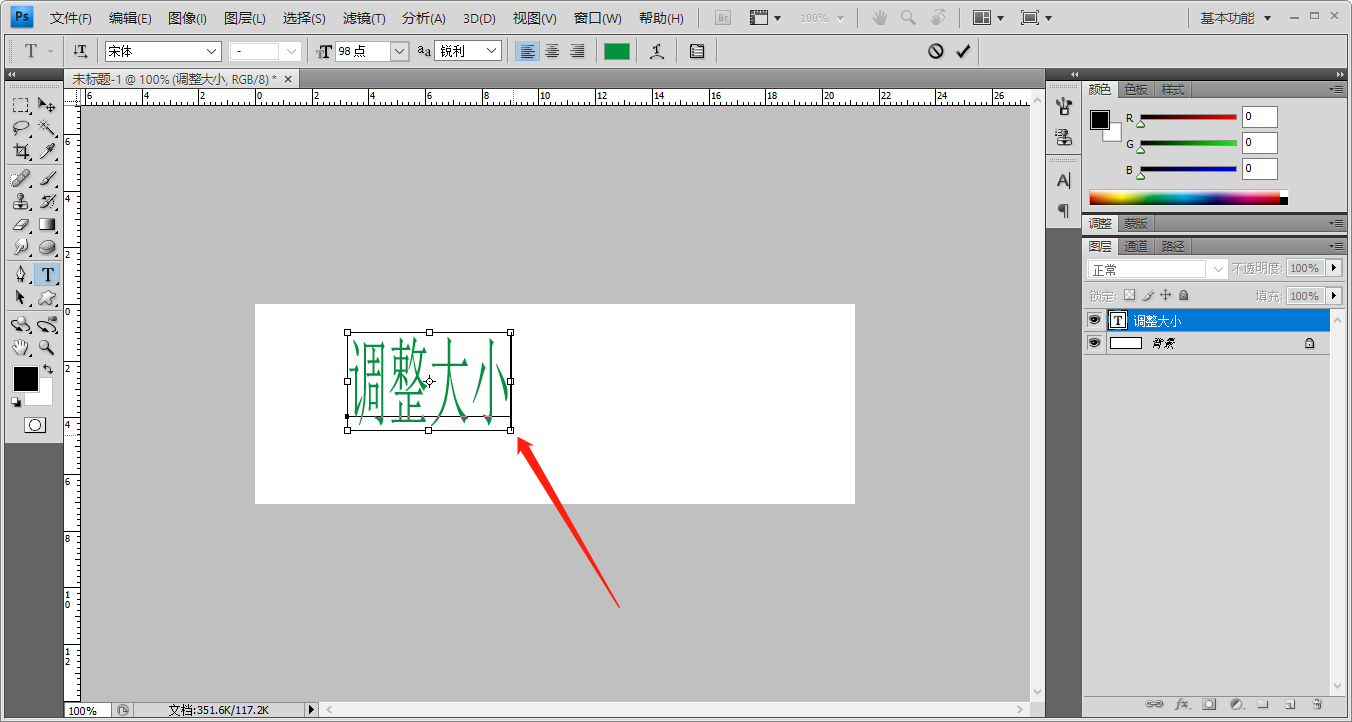Click the zoom percentage field in the status bar

pyautogui.click(x=85, y=710)
